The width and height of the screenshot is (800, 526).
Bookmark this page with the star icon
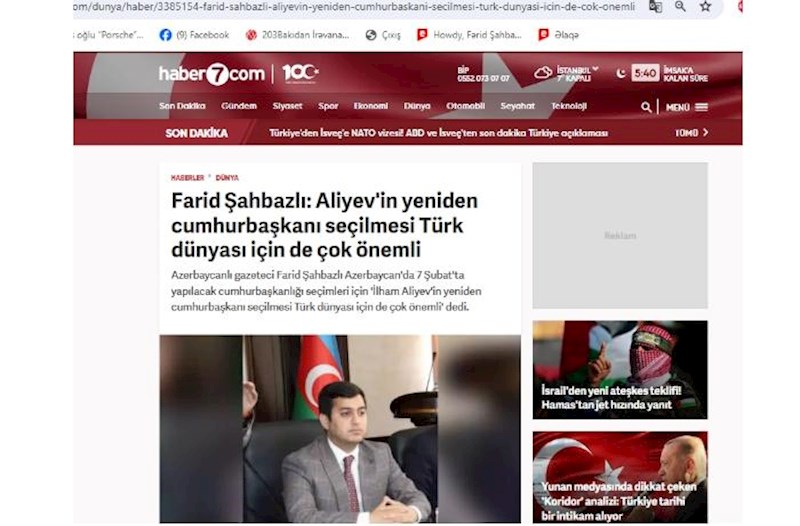tap(705, 7)
